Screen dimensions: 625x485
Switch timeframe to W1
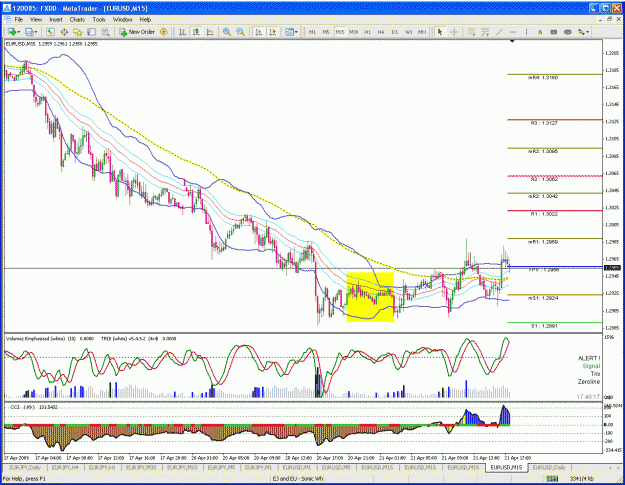click(409, 32)
